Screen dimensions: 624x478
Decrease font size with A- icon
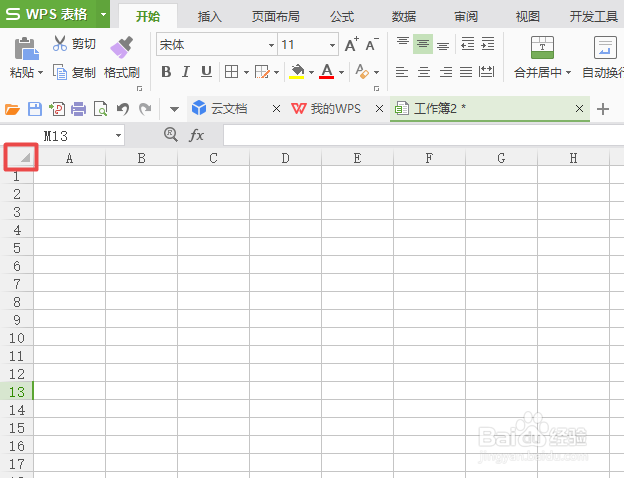(372, 44)
